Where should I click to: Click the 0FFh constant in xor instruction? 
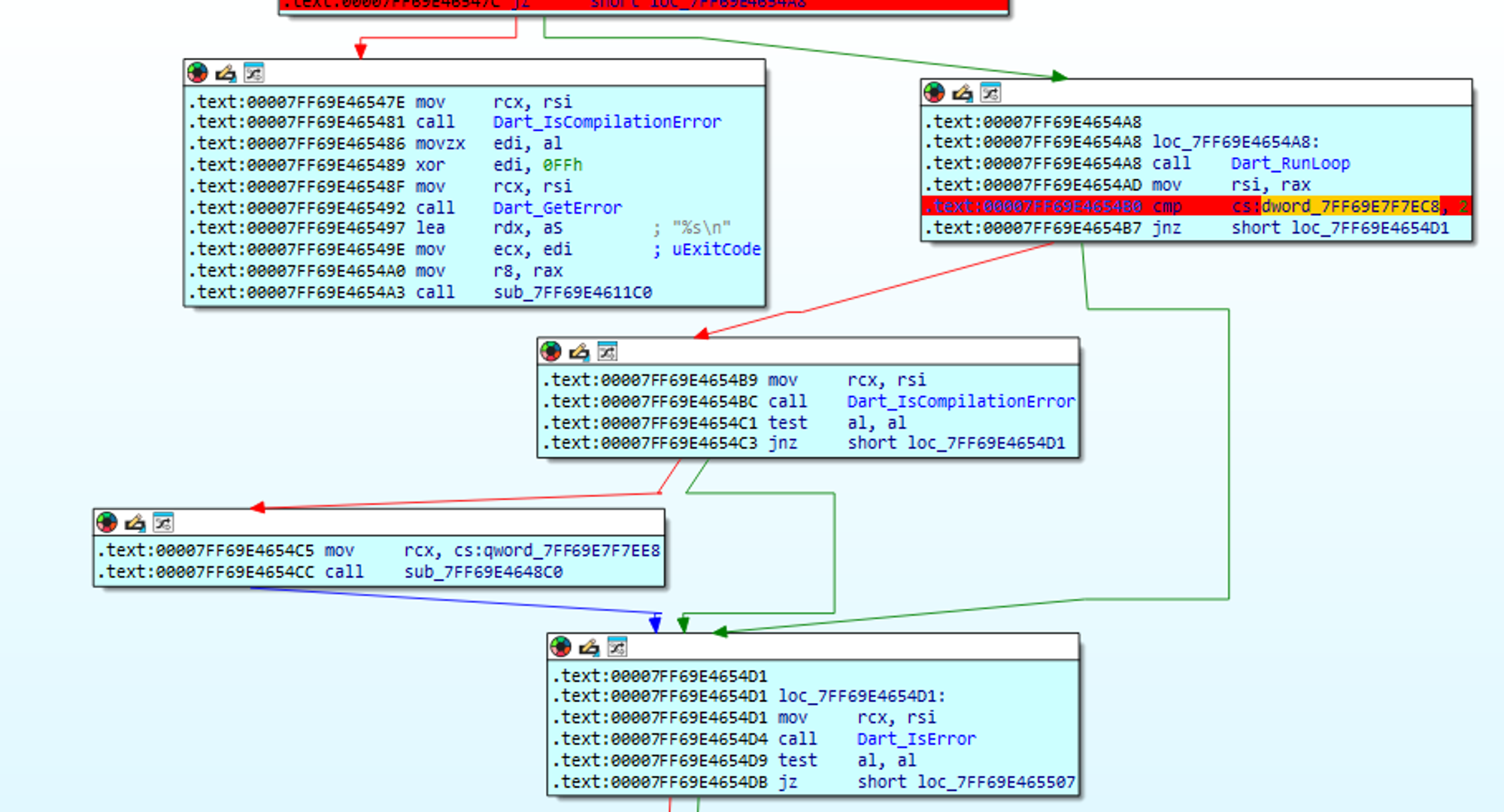562,165
